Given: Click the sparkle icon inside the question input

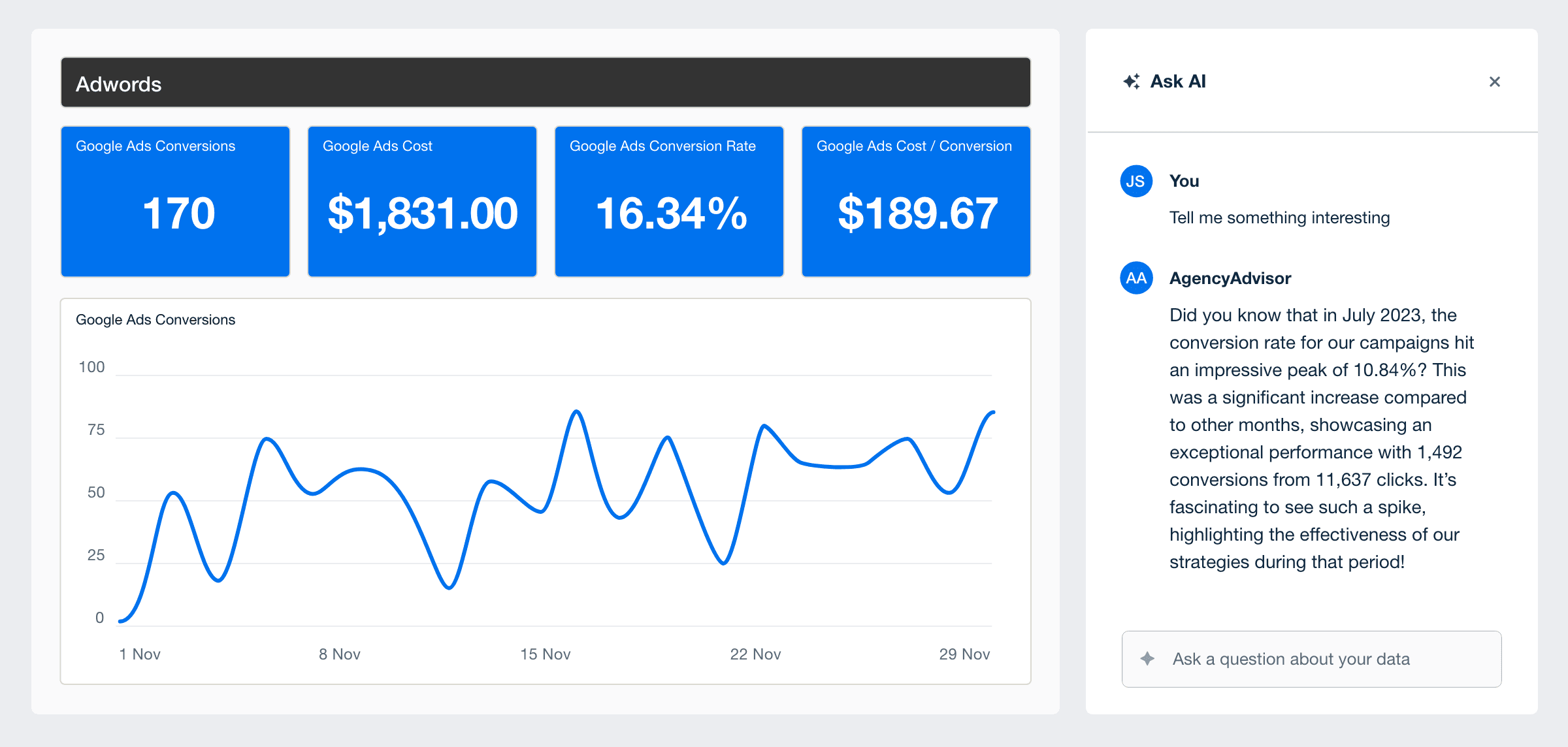Looking at the screenshot, I should [x=1147, y=659].
